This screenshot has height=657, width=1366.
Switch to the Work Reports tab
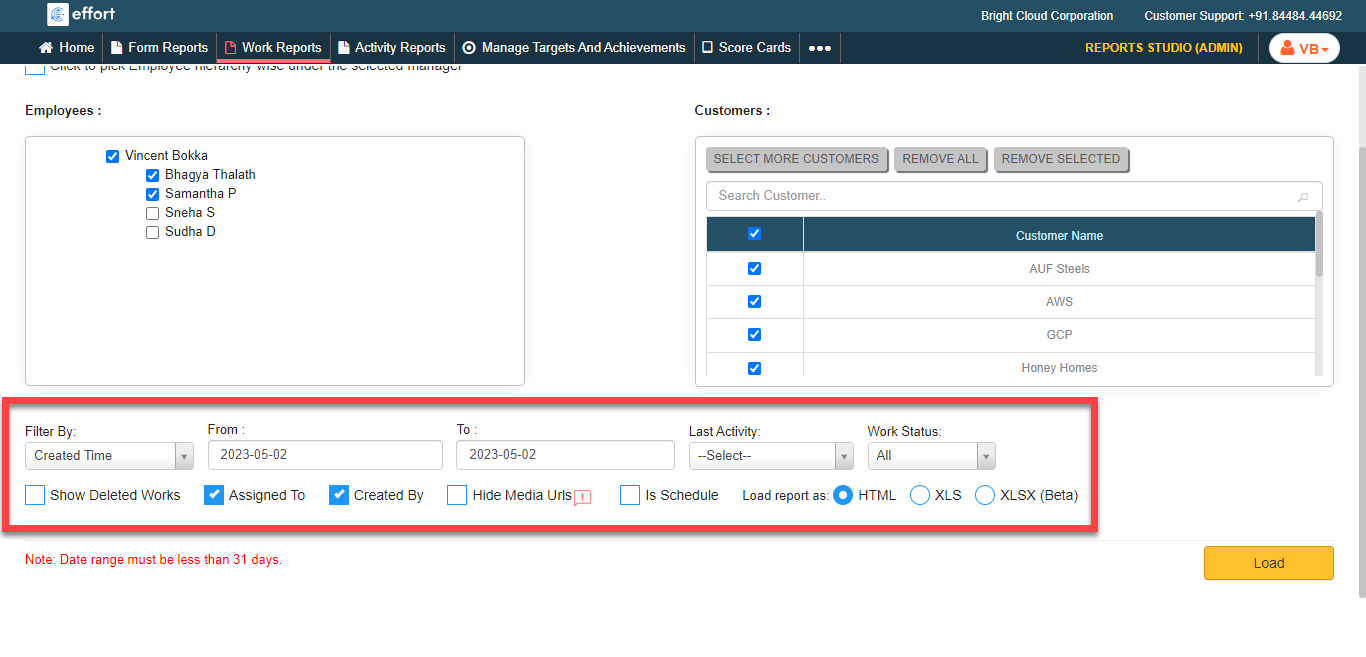click(273, 48)
